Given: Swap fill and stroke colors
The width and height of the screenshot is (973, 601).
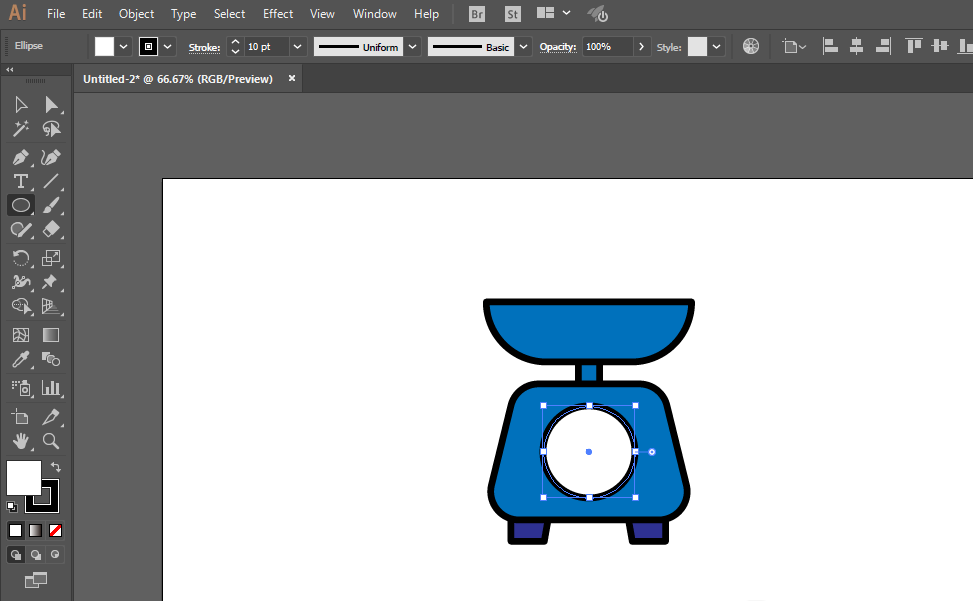Looking at the screenshot, I should (55, 467).
